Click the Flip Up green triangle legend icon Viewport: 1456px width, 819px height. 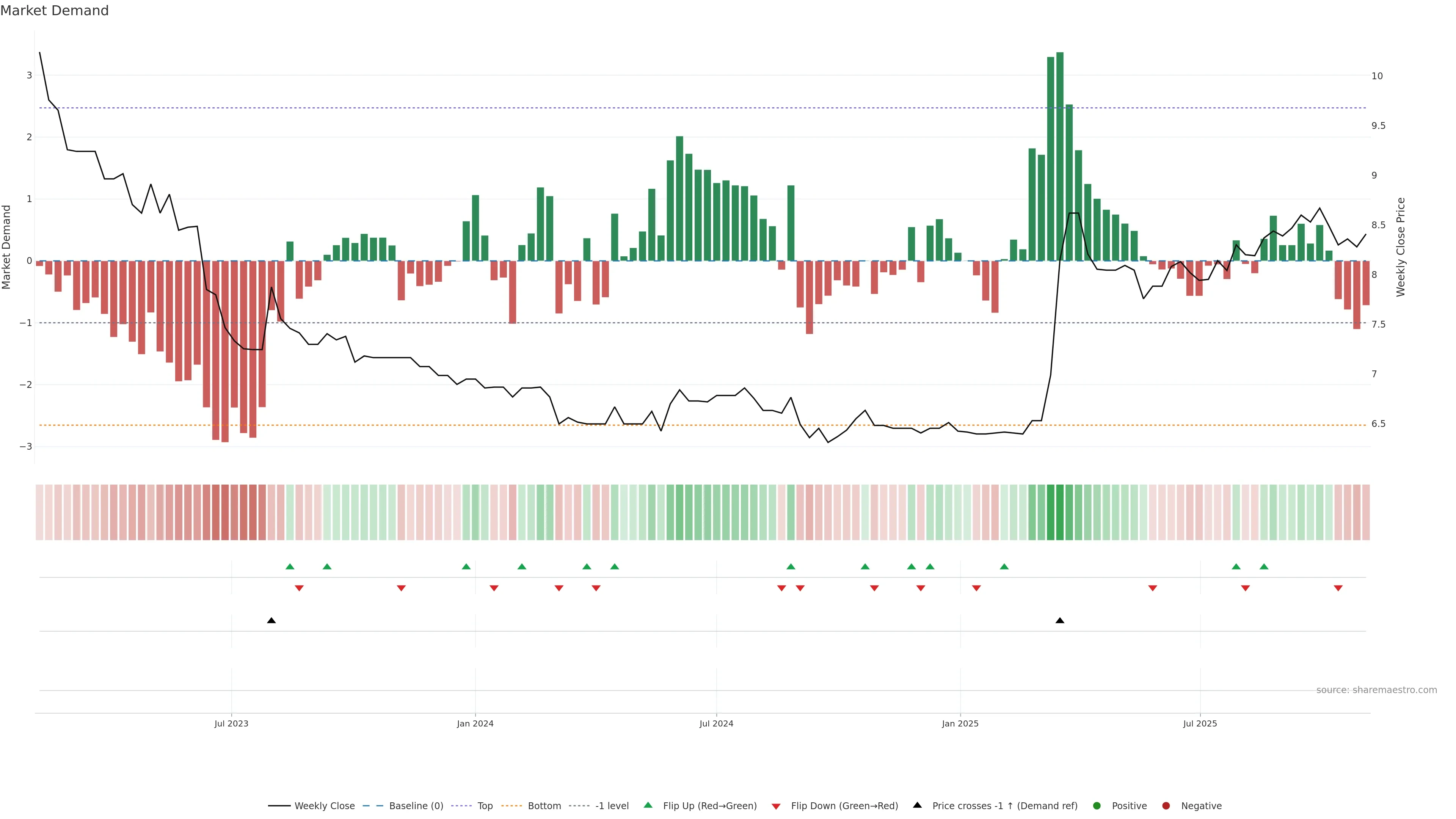pyautogui.click(x=648, y=805)
